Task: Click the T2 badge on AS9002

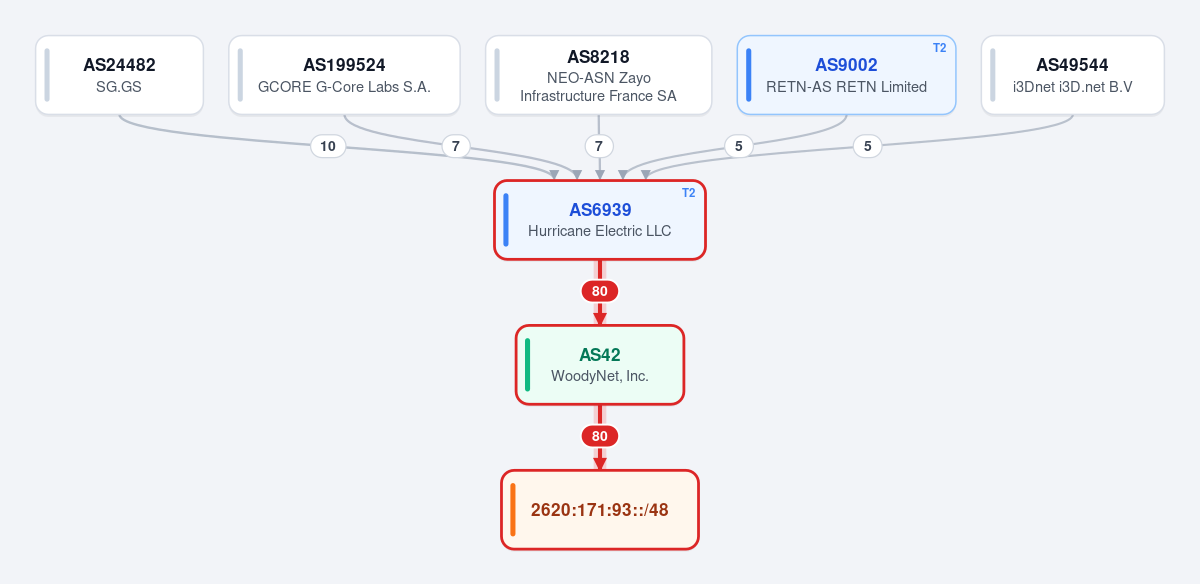Action: 939,48
